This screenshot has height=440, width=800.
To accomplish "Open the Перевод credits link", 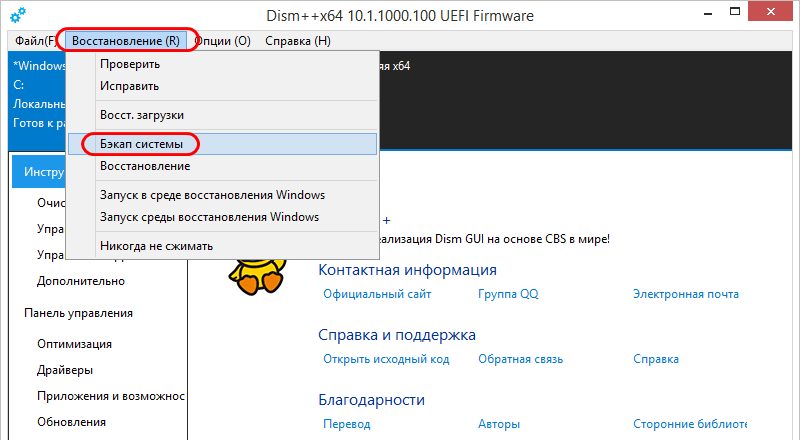I will 347,424.
